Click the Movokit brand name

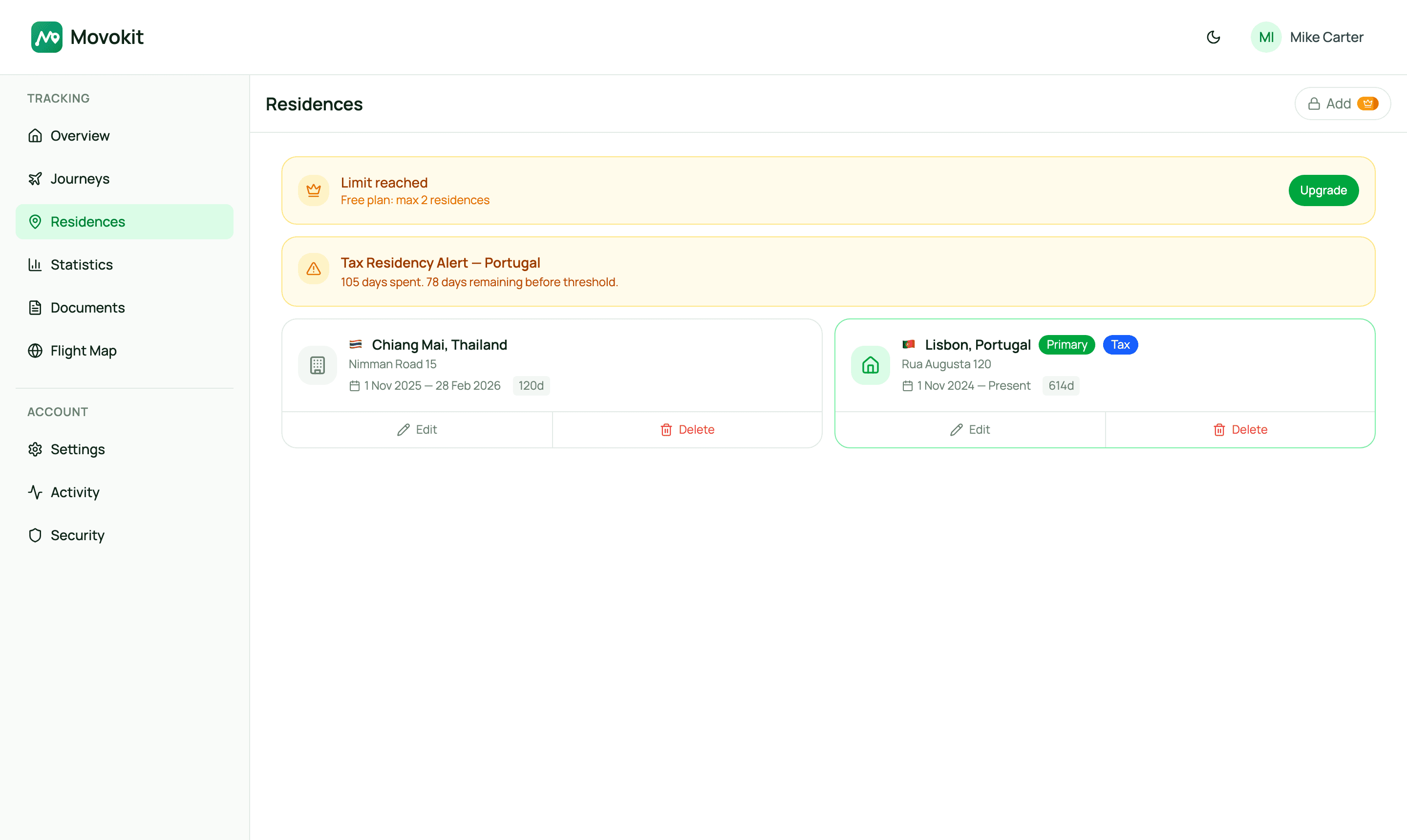[107, 37]
